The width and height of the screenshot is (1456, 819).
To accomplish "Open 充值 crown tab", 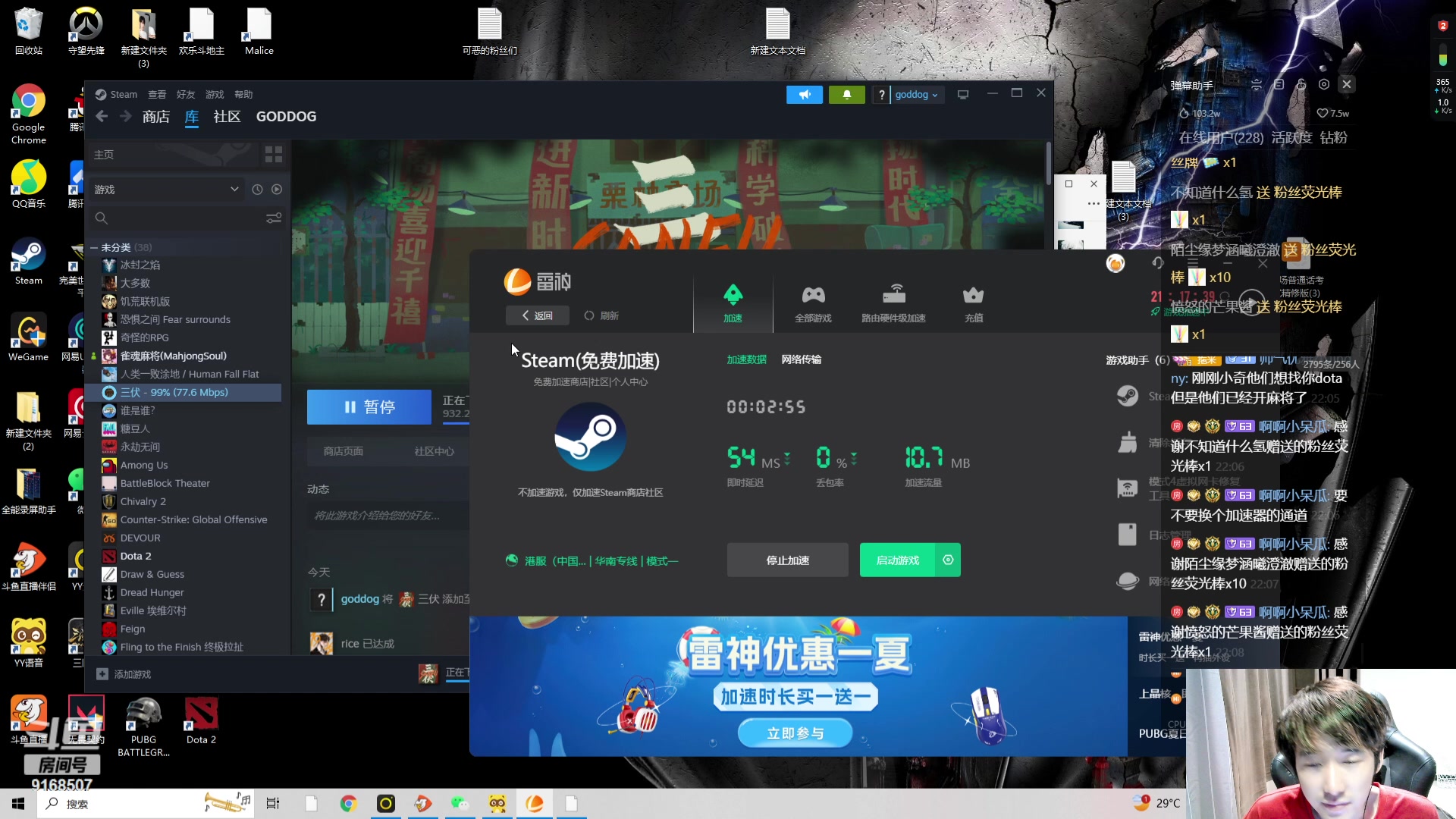I will (x=974, y=303).
